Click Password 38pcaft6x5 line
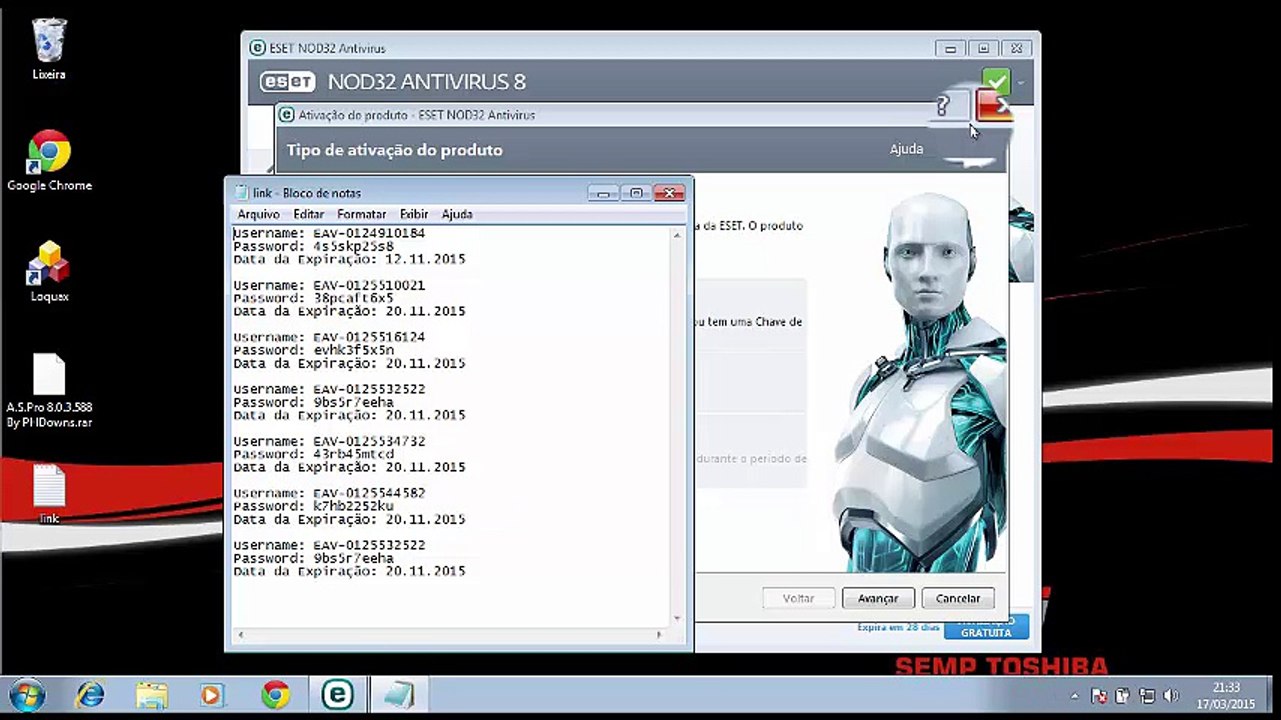The image size is (1281, 720). pyautogui.click(x=313, y=298)
